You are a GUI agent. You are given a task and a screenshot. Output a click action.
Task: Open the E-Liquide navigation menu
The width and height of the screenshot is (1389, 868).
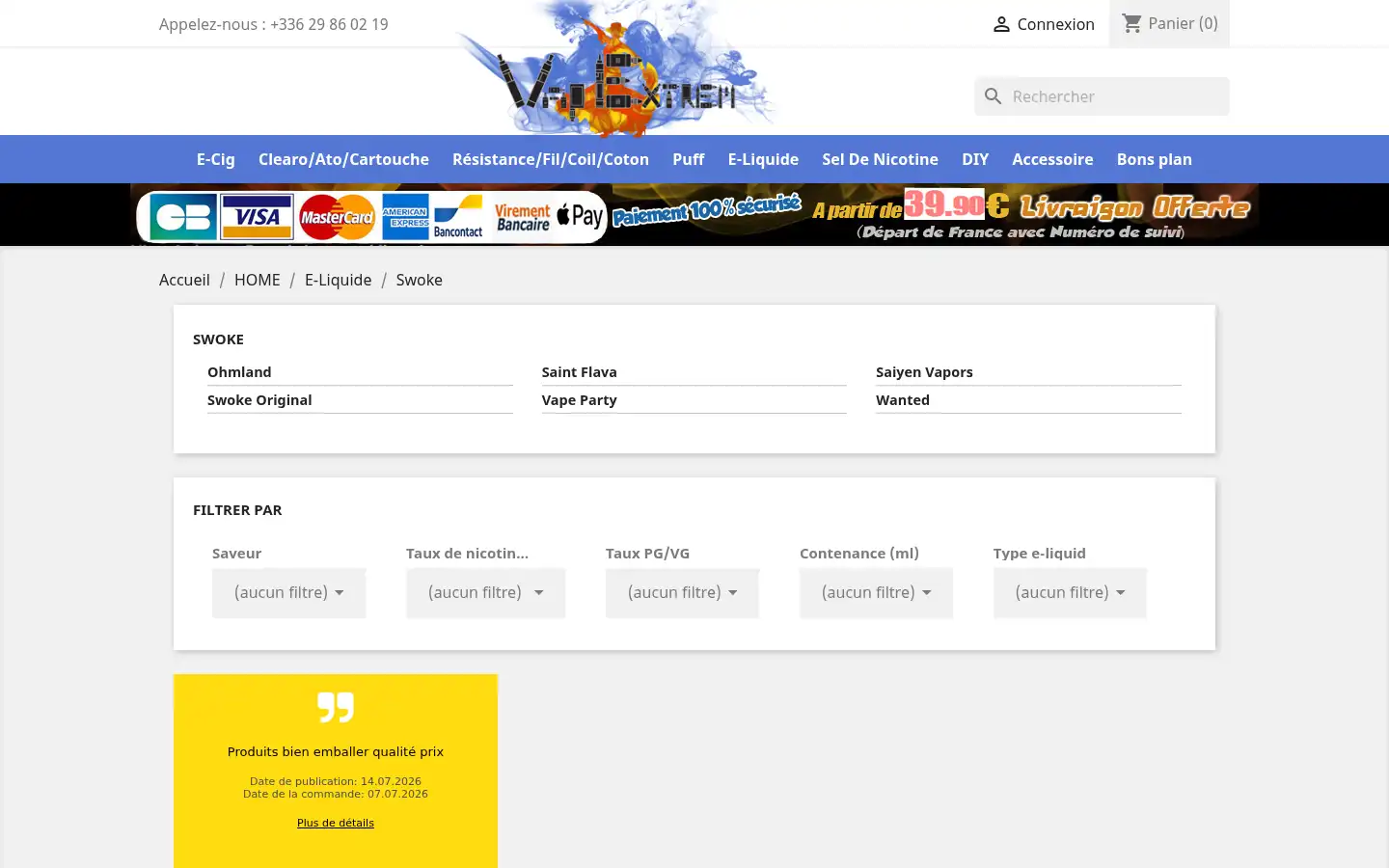(x=763, y=159)
